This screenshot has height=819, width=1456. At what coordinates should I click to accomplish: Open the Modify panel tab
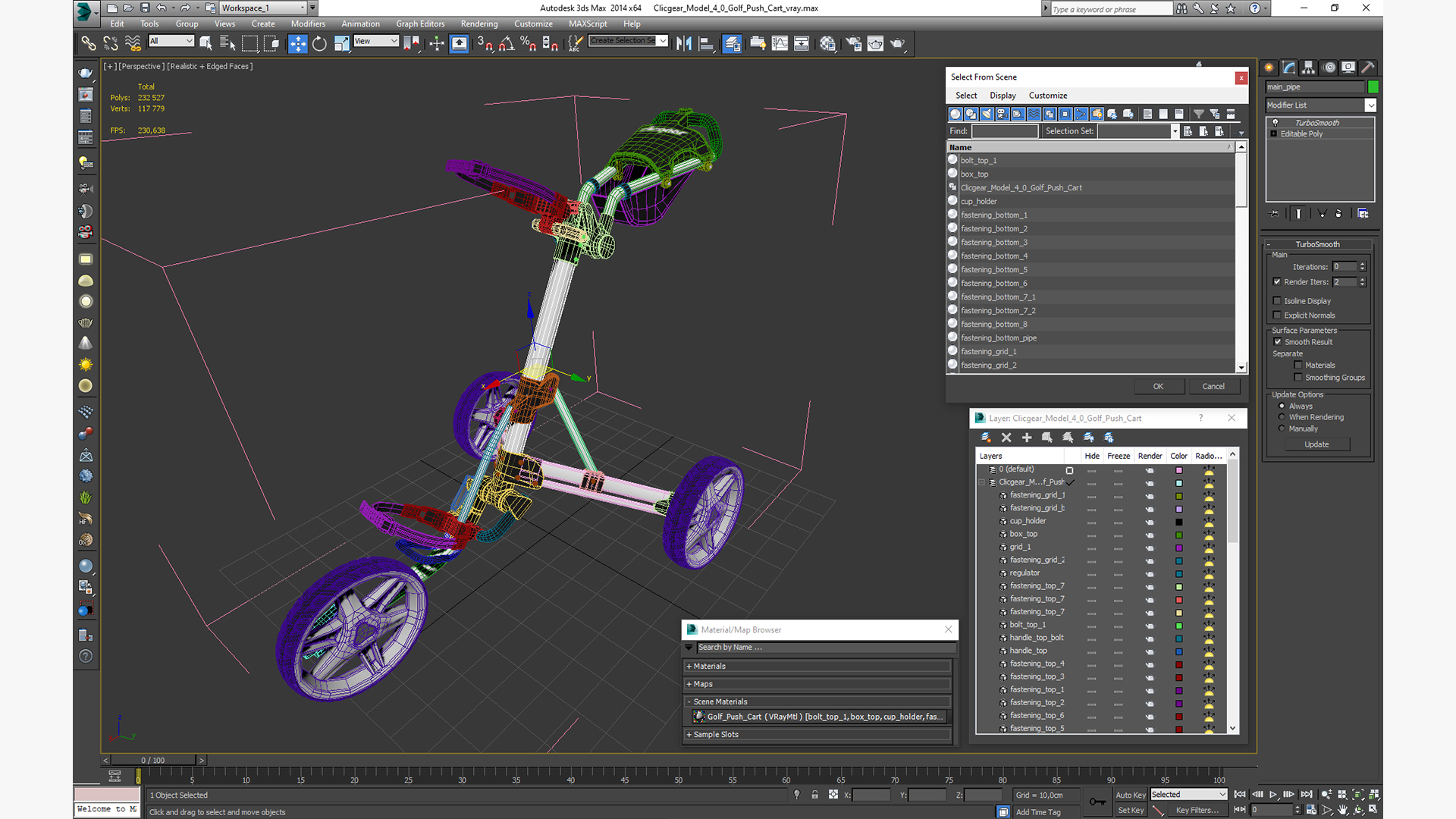click(x=1288, y=67)
